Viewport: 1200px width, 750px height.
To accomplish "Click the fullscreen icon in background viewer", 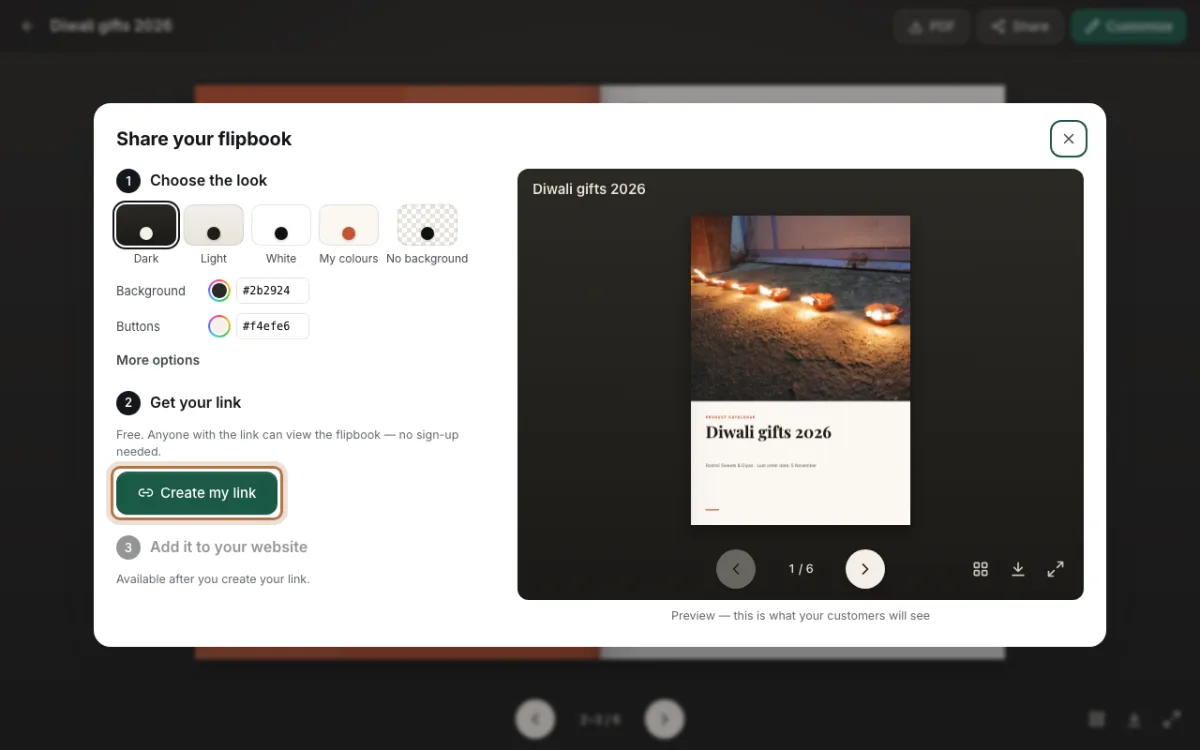I will (1172, 719).
